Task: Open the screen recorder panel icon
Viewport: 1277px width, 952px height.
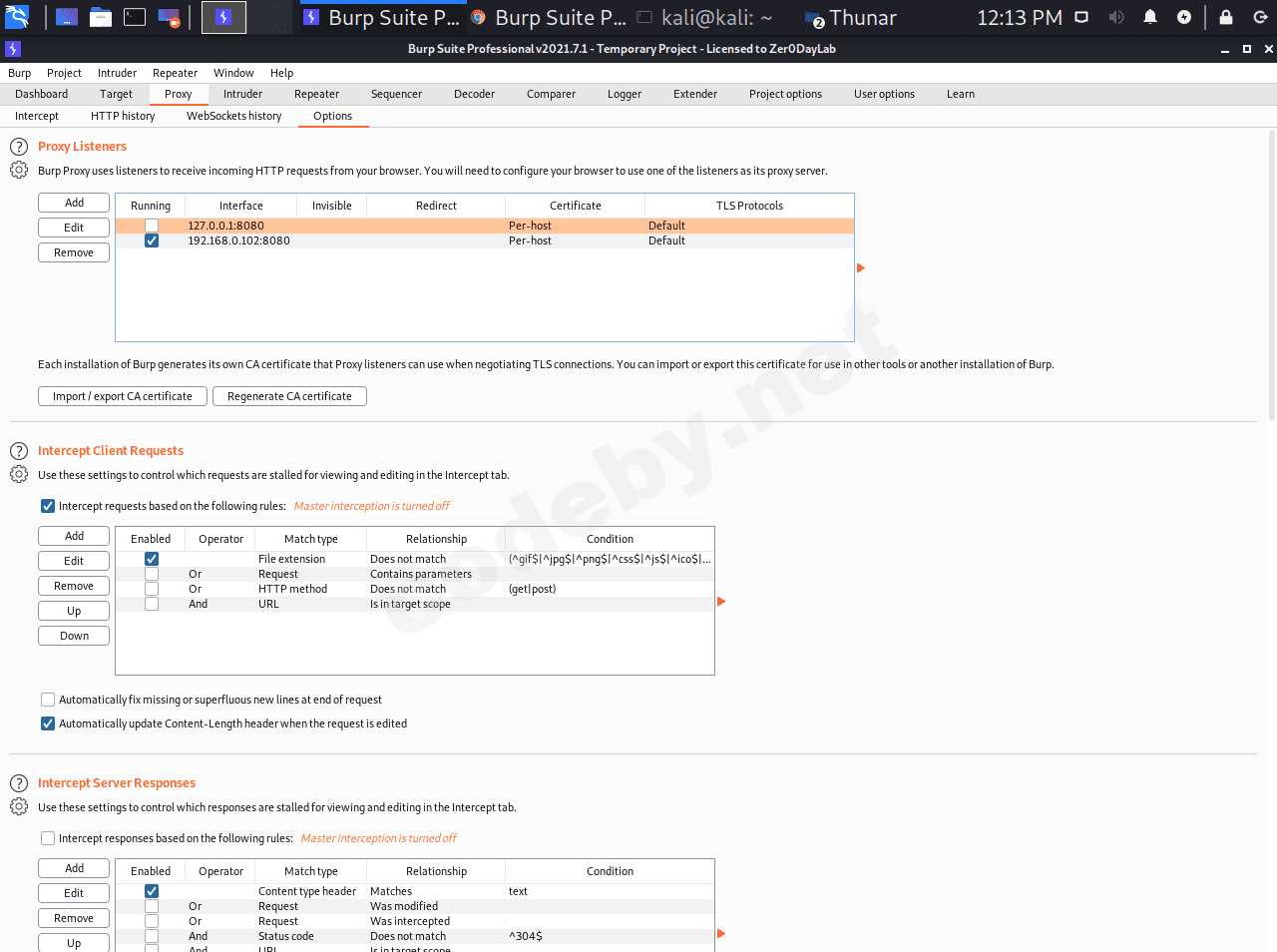Action: point(169,17)
